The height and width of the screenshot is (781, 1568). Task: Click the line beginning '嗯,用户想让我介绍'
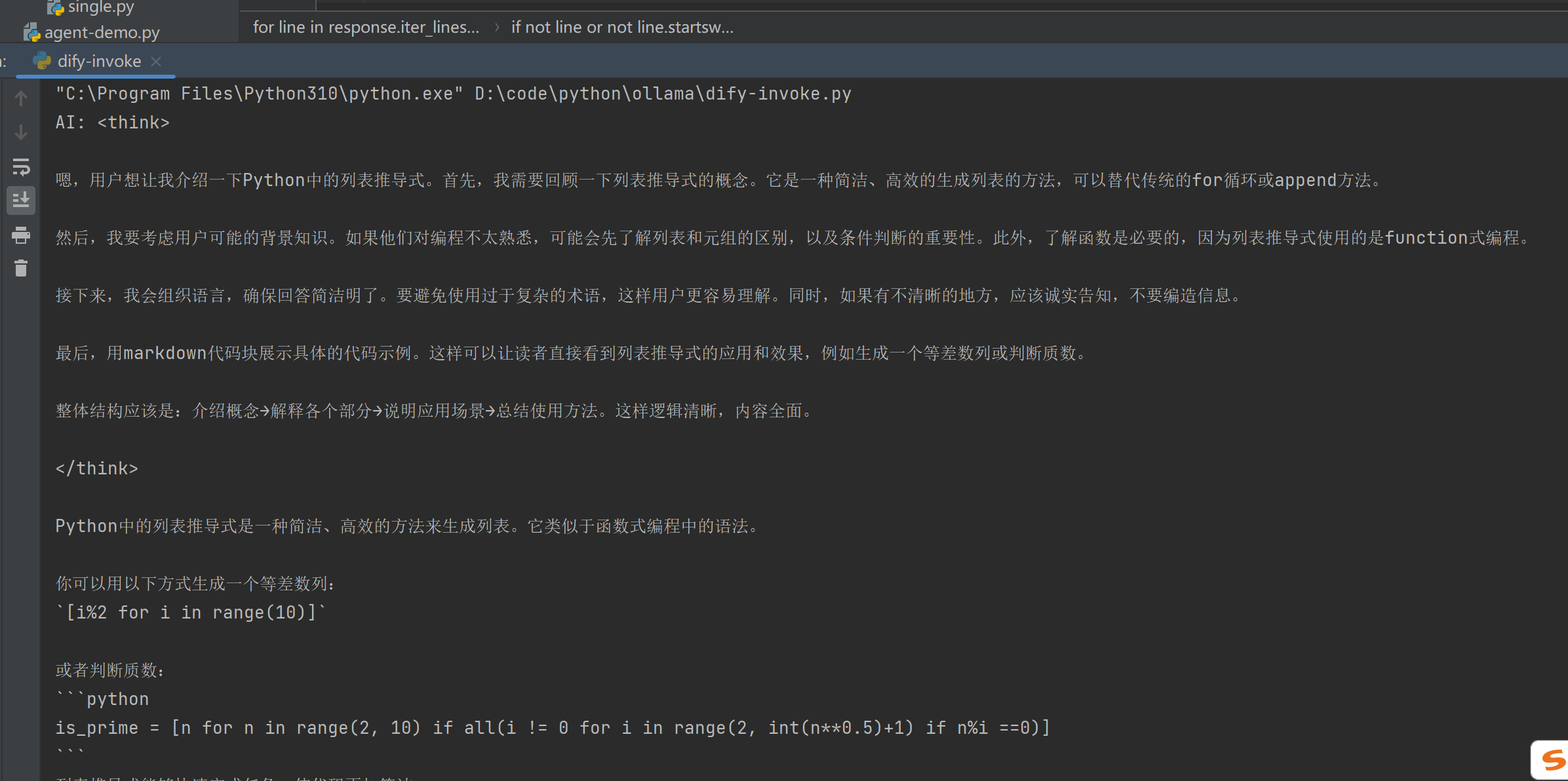point(718,180)
